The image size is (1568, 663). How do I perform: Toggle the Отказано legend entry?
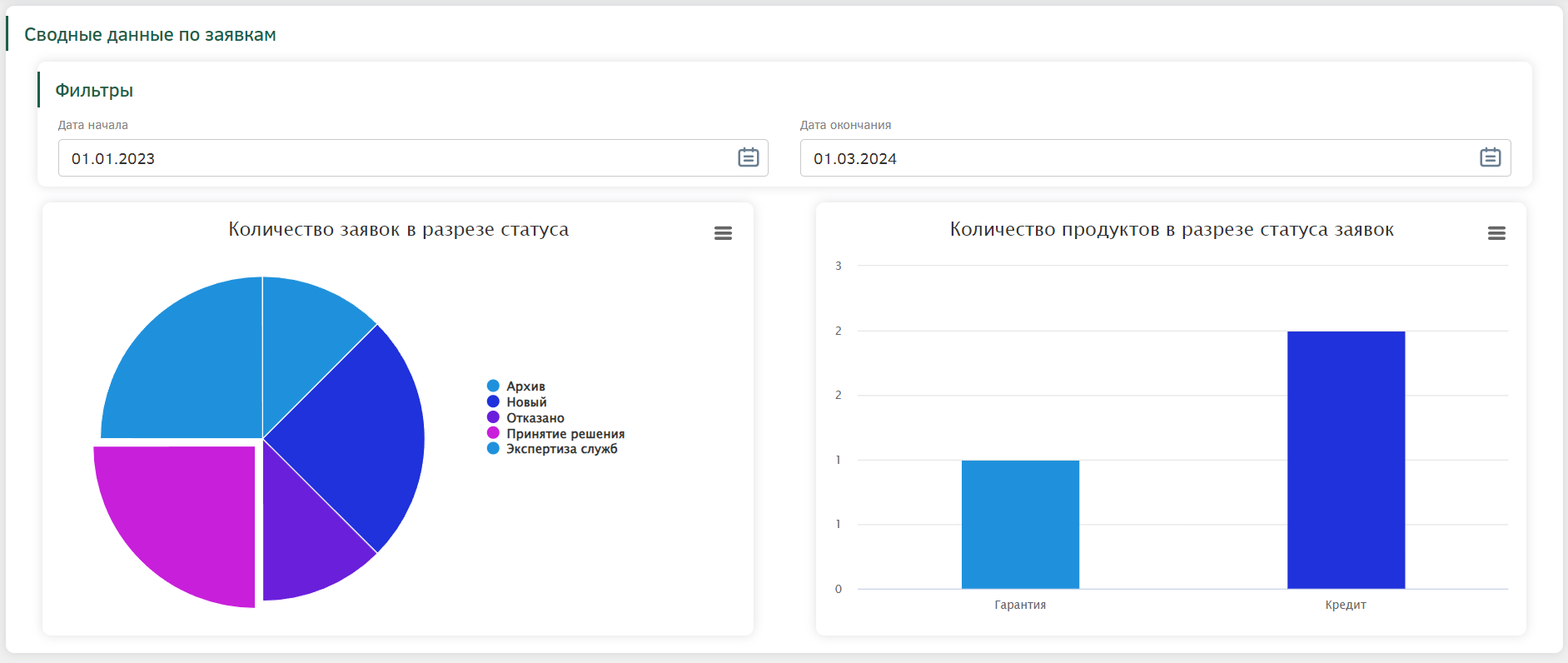coord(525,417)
